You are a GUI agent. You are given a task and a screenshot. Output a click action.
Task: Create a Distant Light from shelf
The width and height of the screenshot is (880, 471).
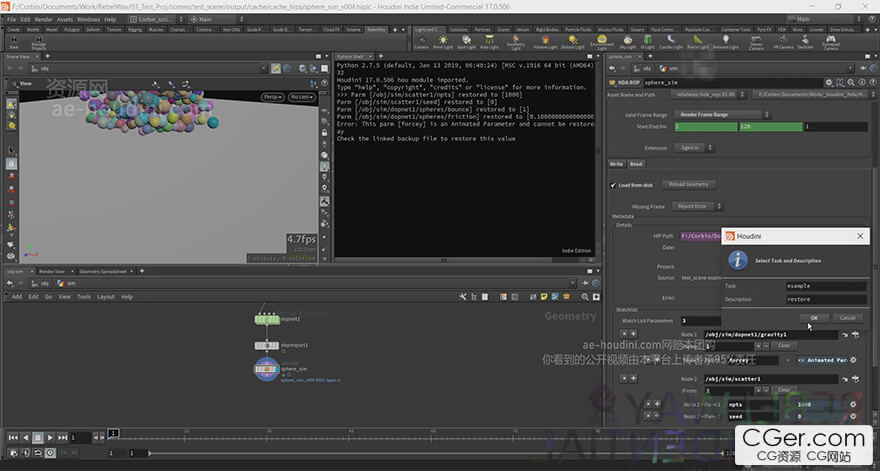coord(573,40)
